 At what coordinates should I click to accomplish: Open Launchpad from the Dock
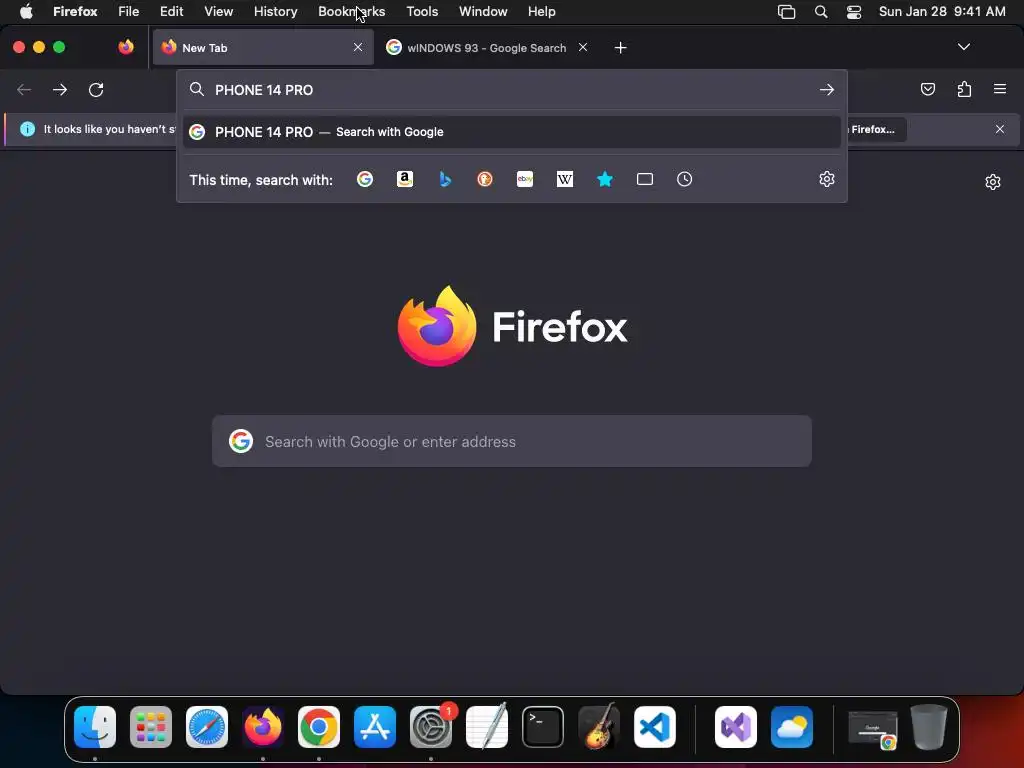click(151, 727)
